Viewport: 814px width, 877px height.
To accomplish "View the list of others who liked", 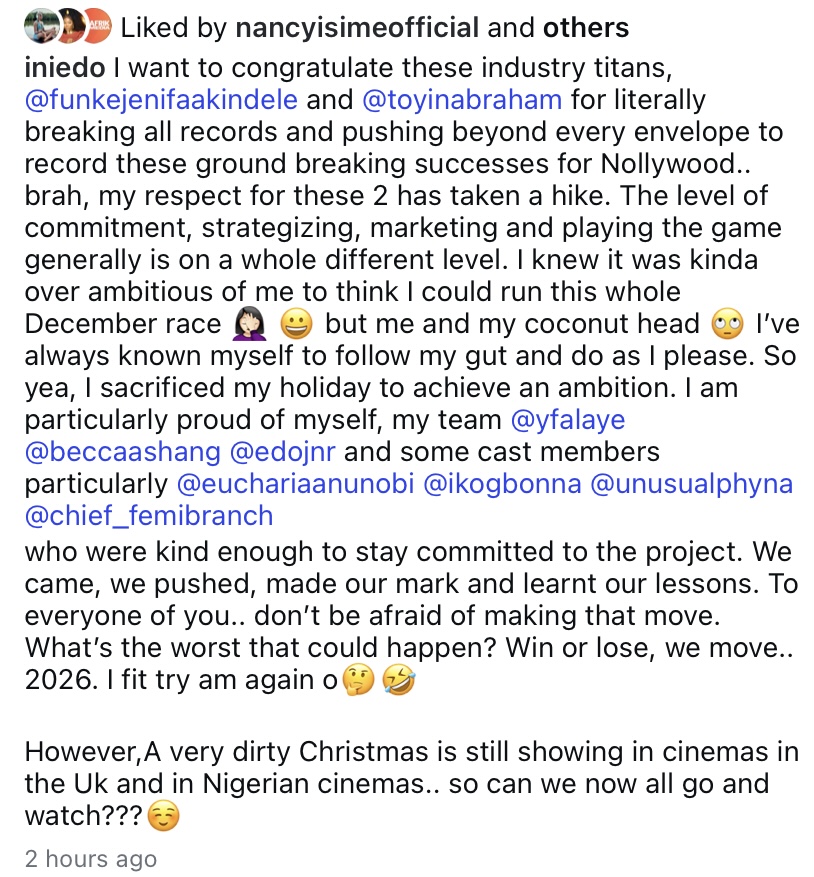I will [x=586, y=28].
